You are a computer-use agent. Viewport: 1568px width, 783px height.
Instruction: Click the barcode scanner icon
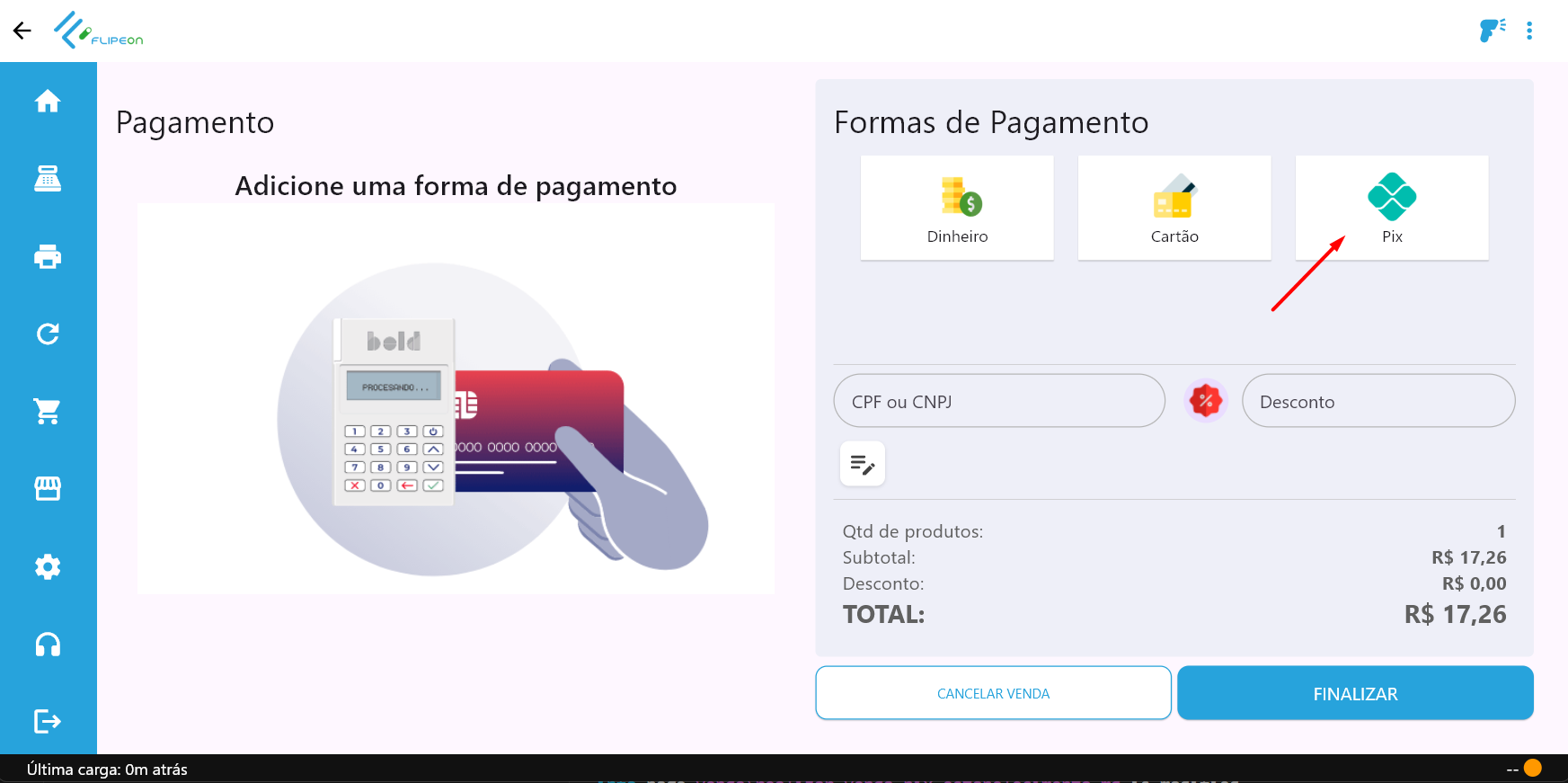pos(1492,31)
